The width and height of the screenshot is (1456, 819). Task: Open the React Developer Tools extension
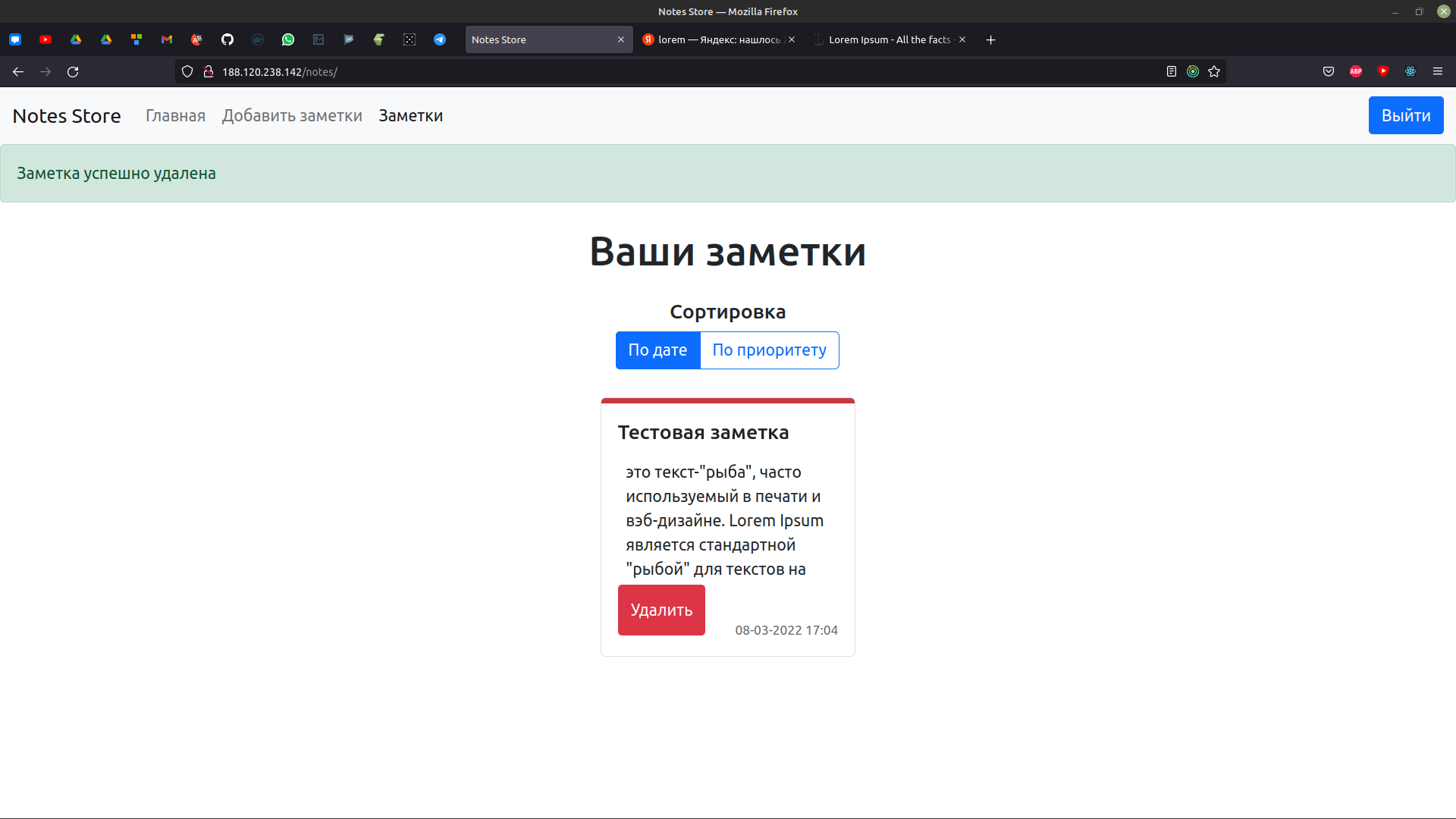point(1410,71)
